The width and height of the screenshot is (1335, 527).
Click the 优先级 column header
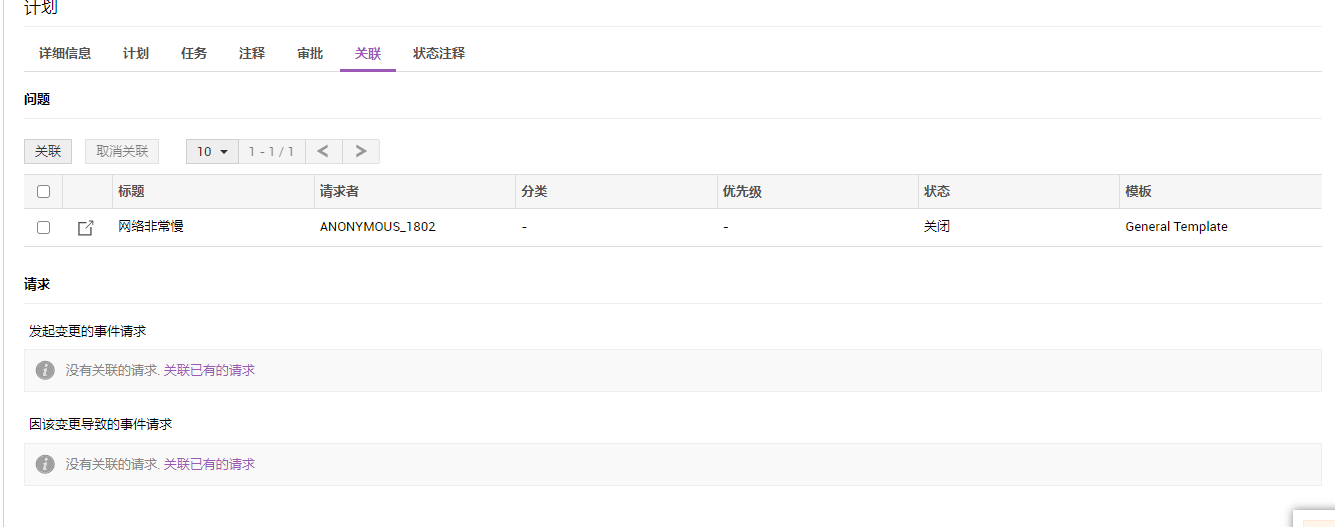point(741,191)
